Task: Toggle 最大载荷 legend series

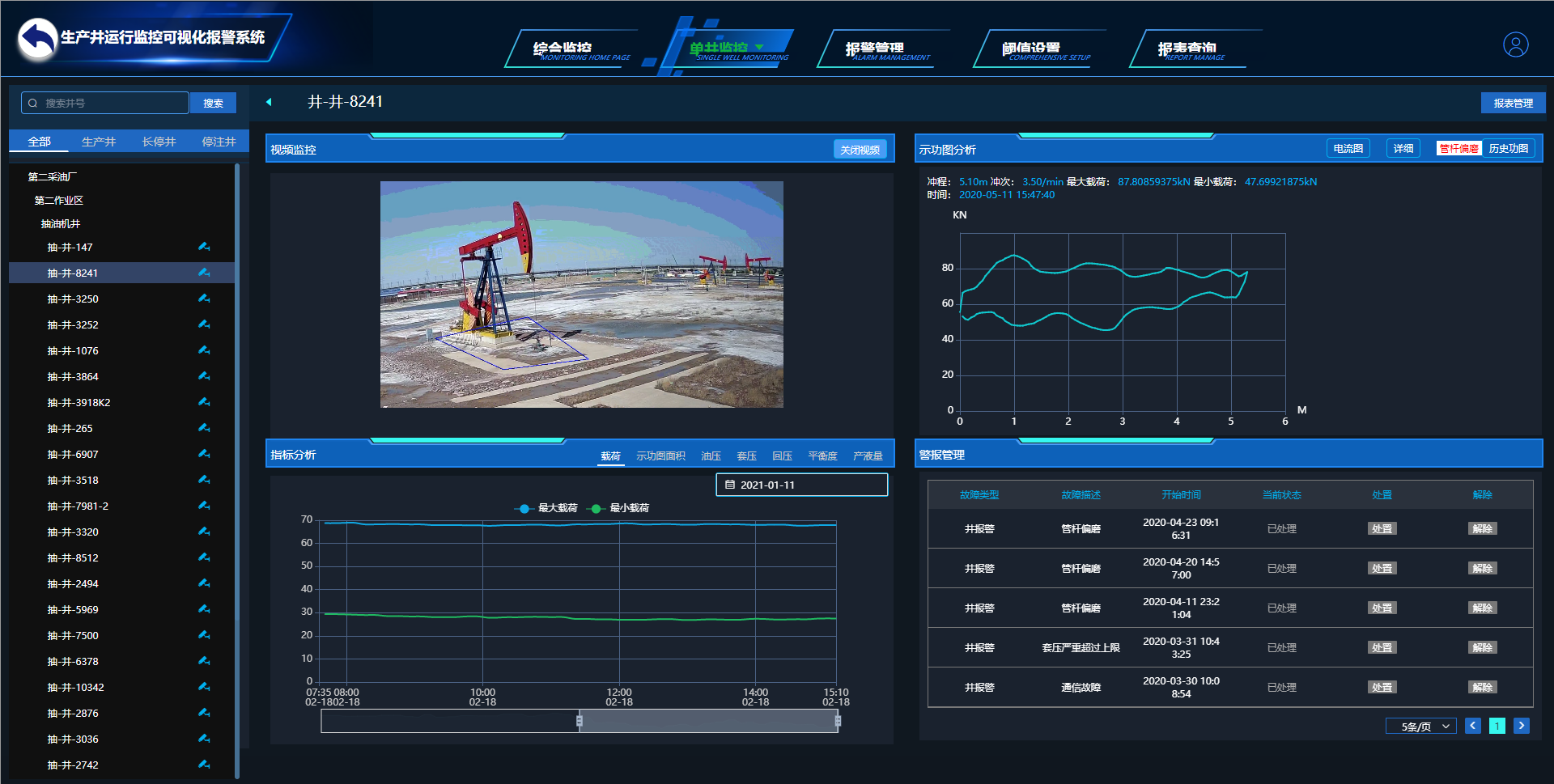Action: (546, 508)
